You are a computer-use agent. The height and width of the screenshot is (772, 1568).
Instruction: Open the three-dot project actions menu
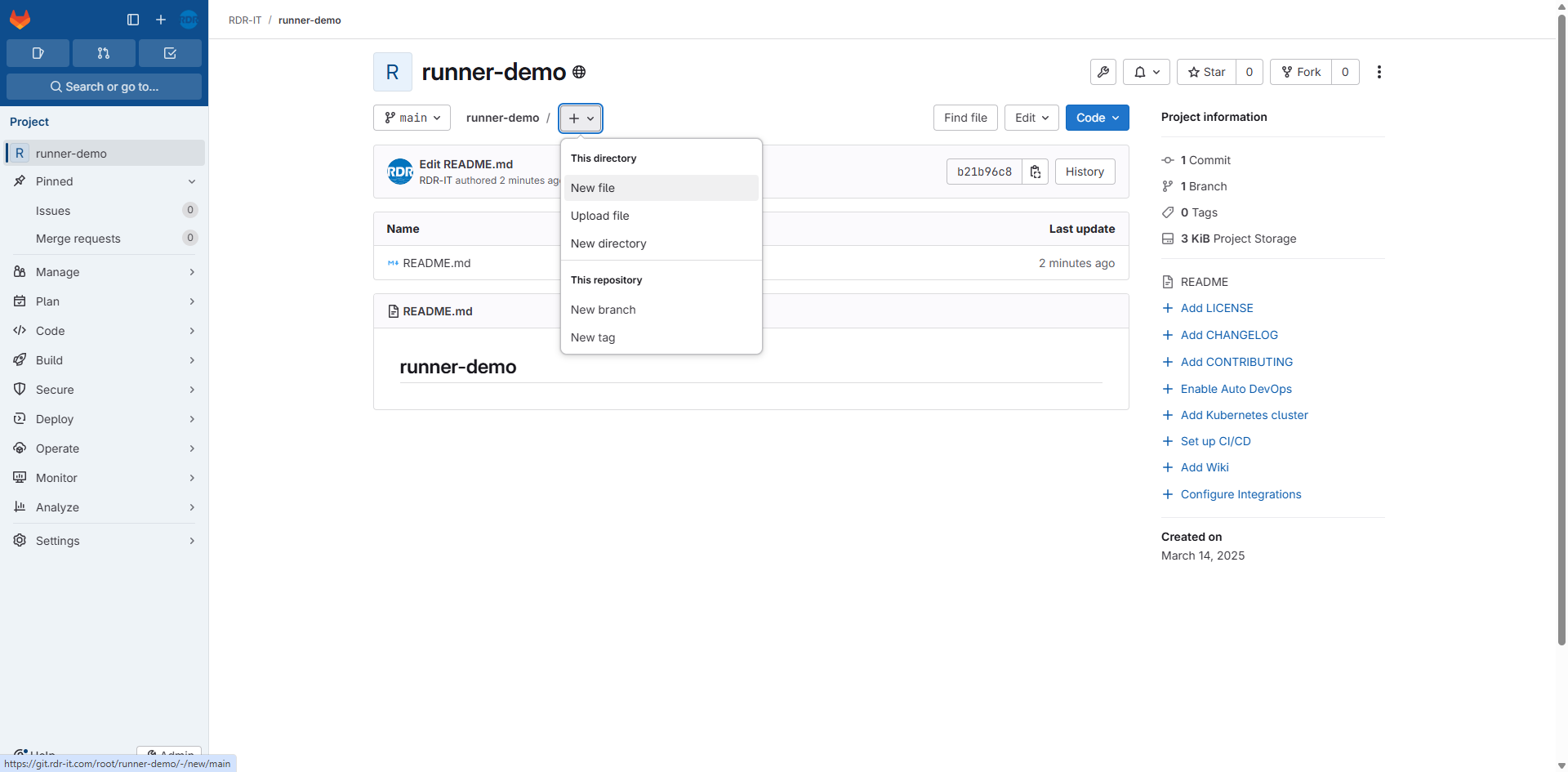(1379, 72)
